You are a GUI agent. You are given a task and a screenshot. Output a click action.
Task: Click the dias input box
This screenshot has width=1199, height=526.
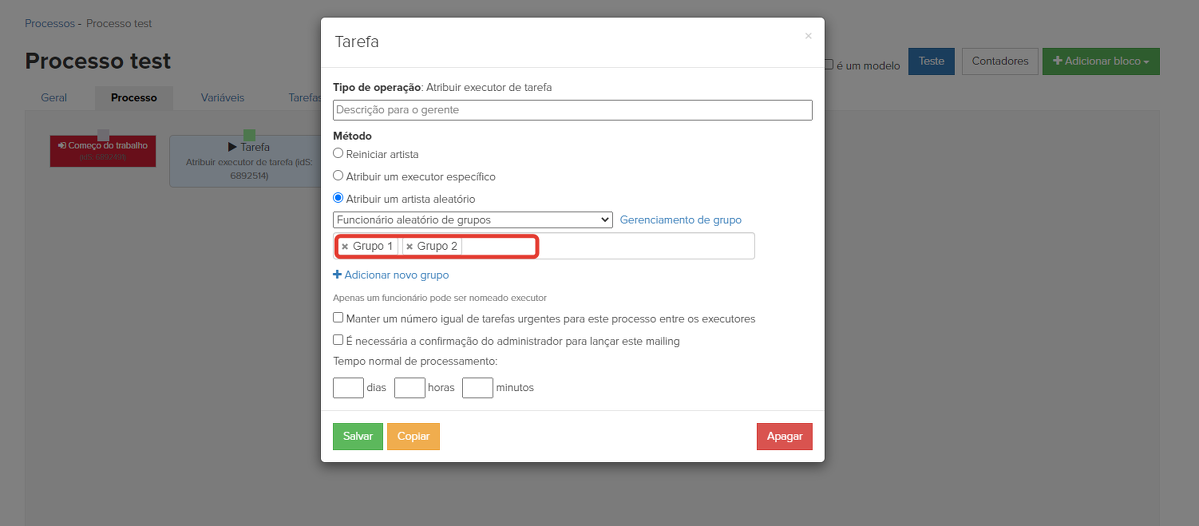point(348,387)
